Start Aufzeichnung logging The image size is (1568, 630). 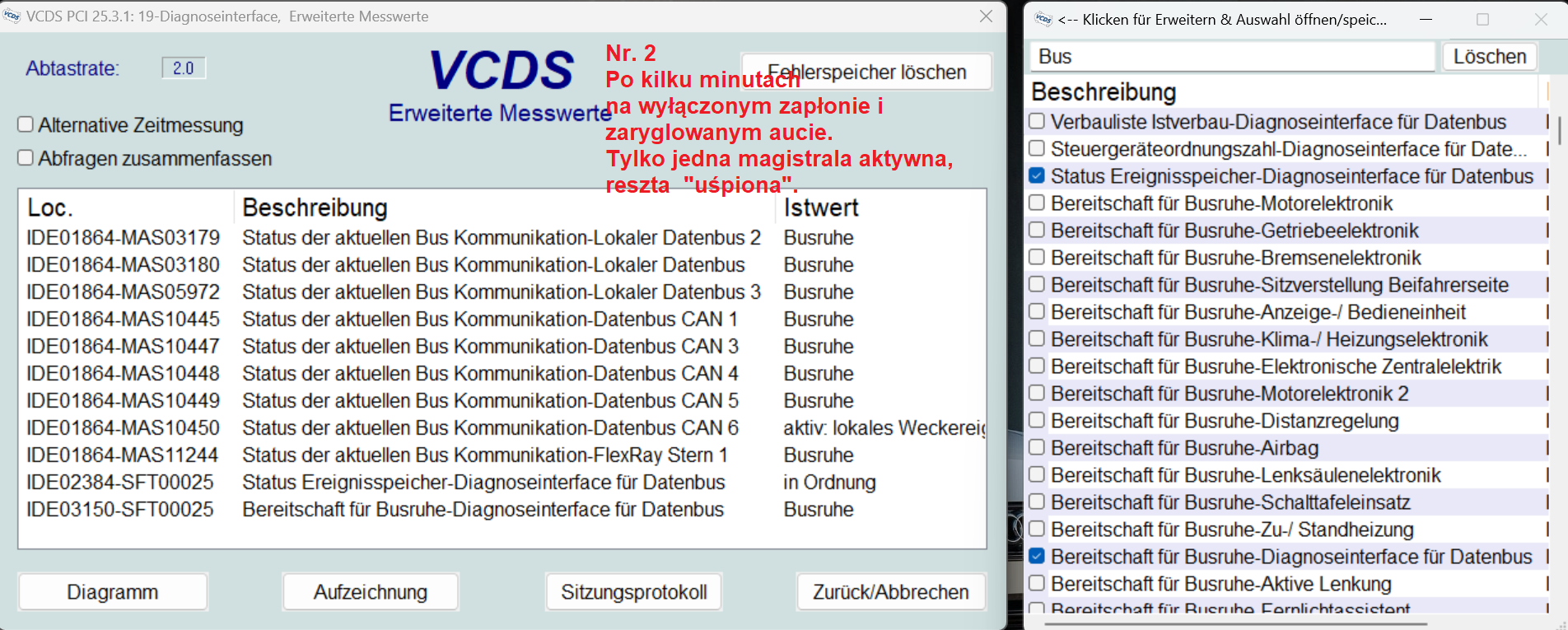click(371, 592)
